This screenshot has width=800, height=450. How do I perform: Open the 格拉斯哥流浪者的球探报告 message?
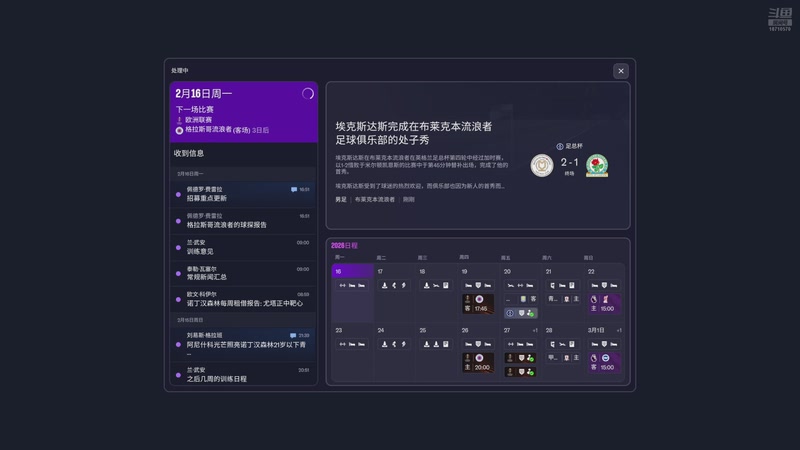click(x=243, y=220)
